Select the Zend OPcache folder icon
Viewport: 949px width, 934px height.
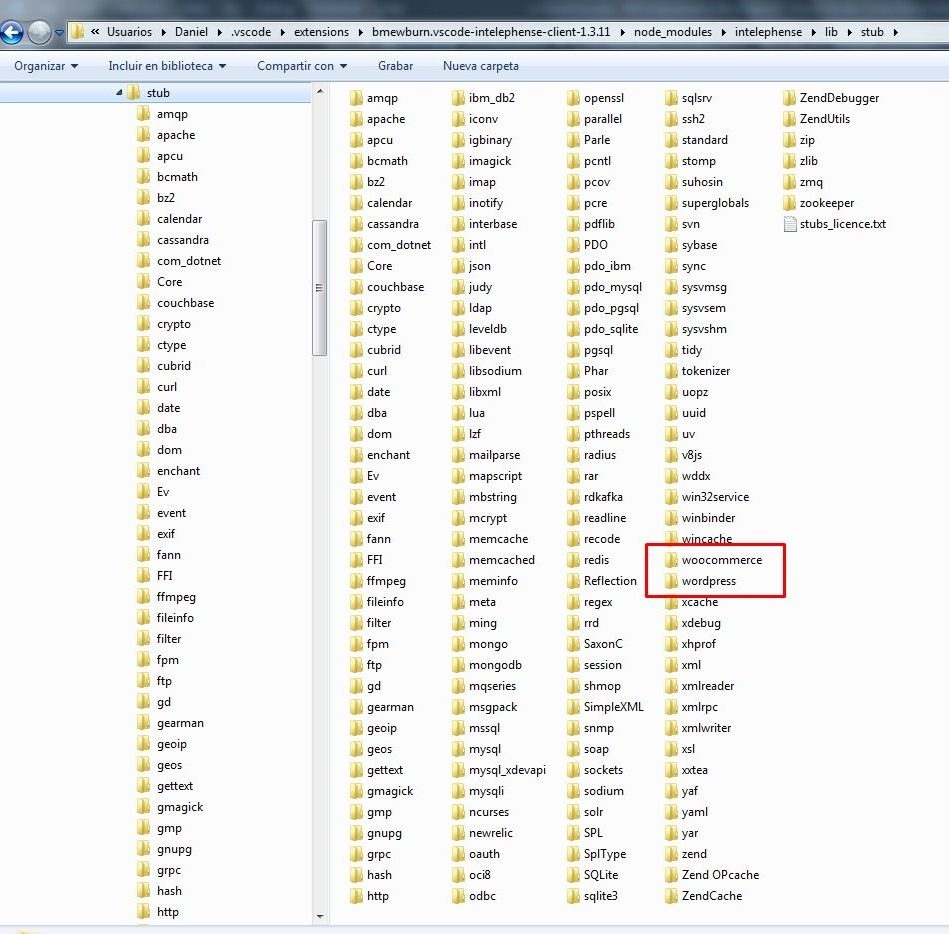pyautogui.click(x=671, y=875)
